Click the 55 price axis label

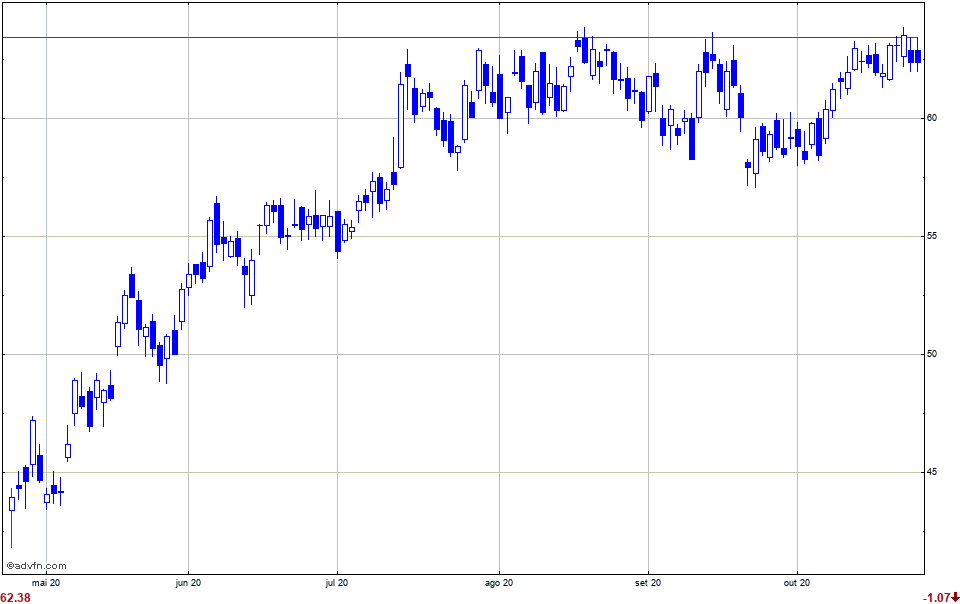932,236
